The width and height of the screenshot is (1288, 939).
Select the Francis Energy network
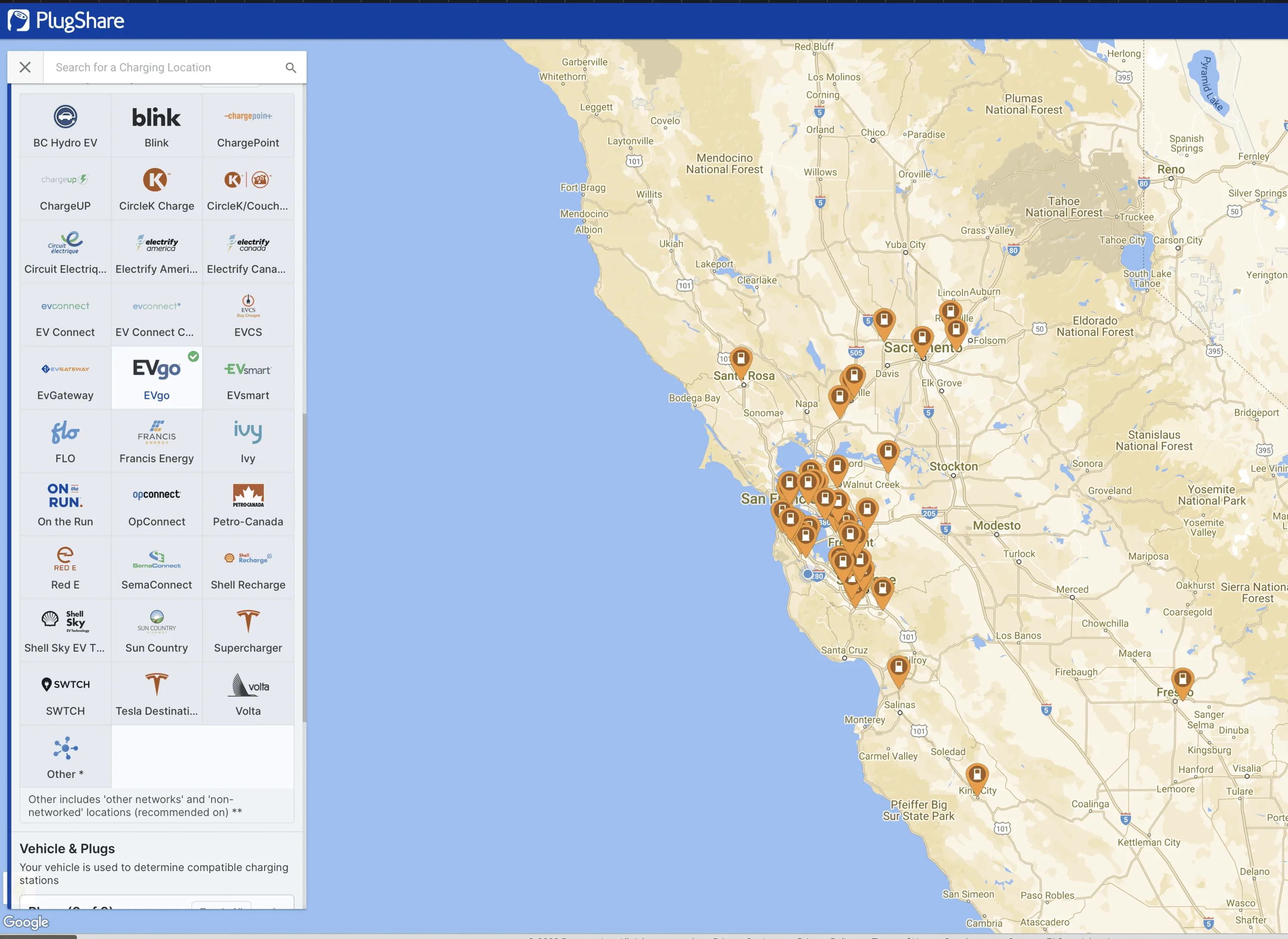(156, 441)
